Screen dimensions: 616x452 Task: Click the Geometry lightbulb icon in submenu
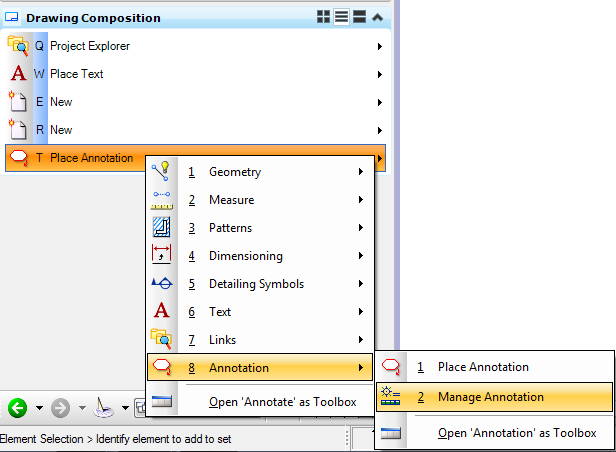[161, 172]
